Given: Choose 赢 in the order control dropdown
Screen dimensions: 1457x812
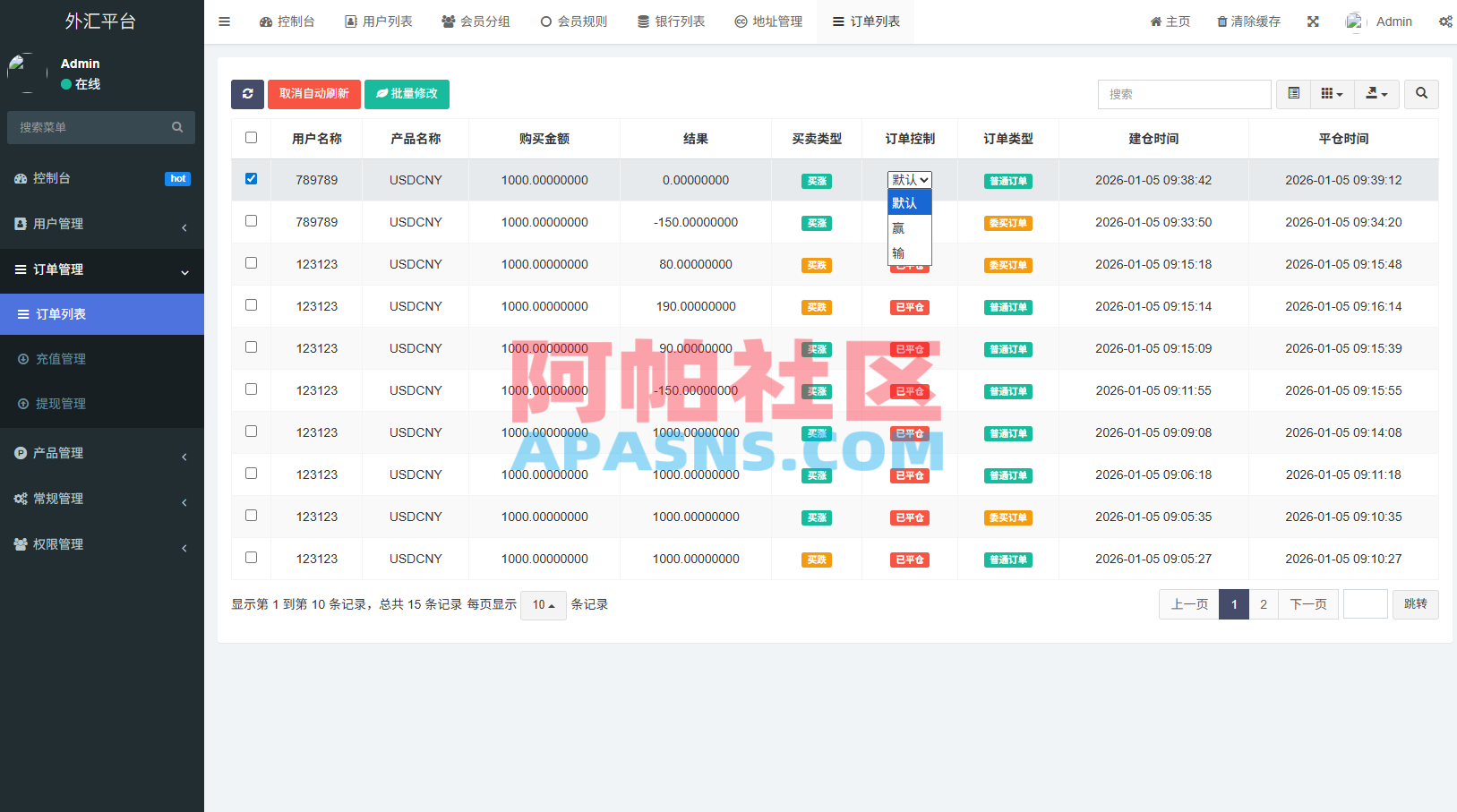Looking at the screenshot, I should pos(910,228).
